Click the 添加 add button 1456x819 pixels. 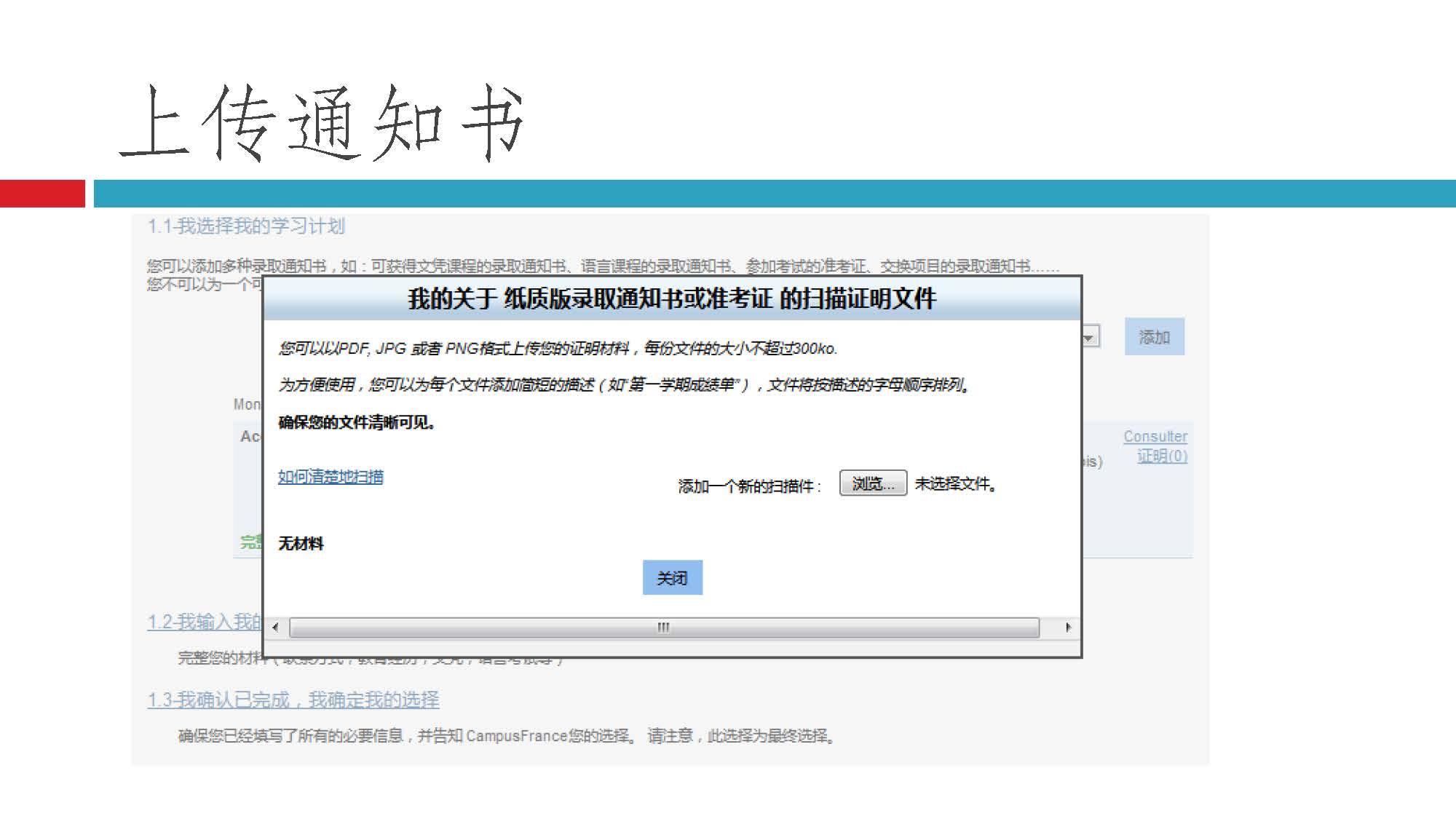point(1154,337)
